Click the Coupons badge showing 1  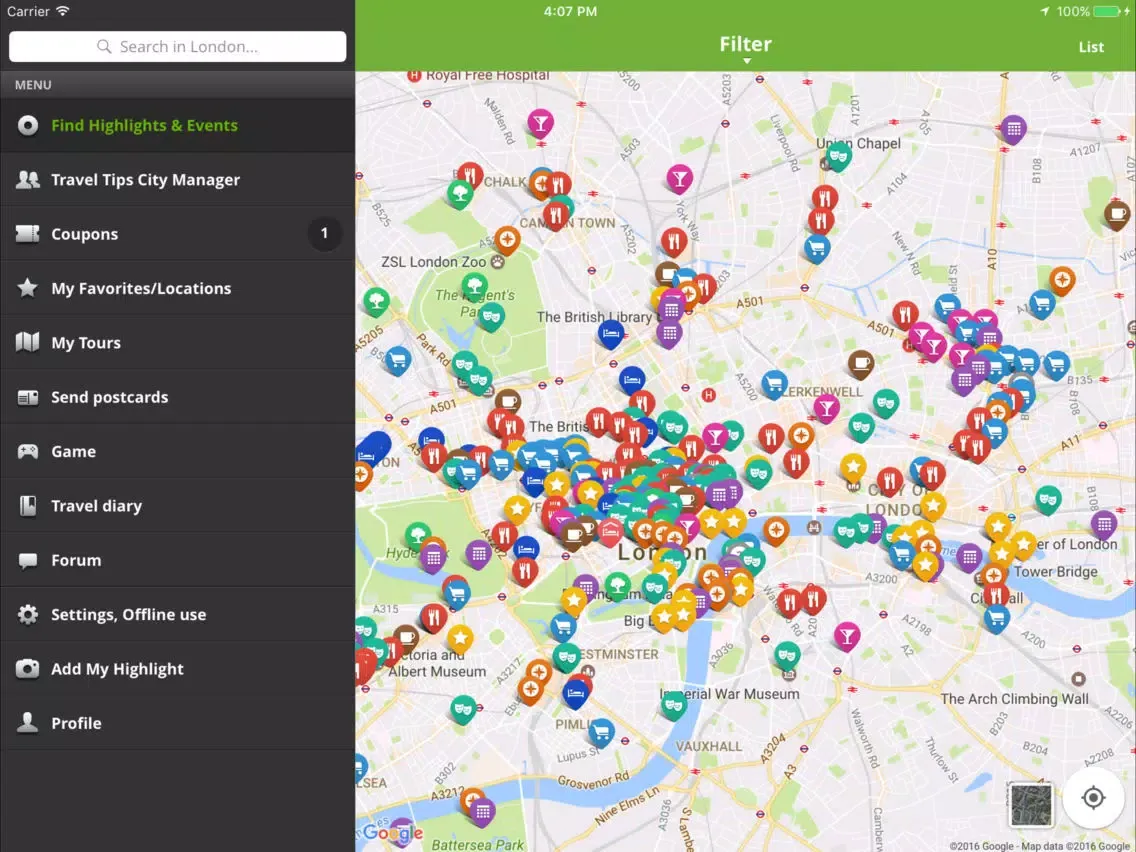click(324, 233)
